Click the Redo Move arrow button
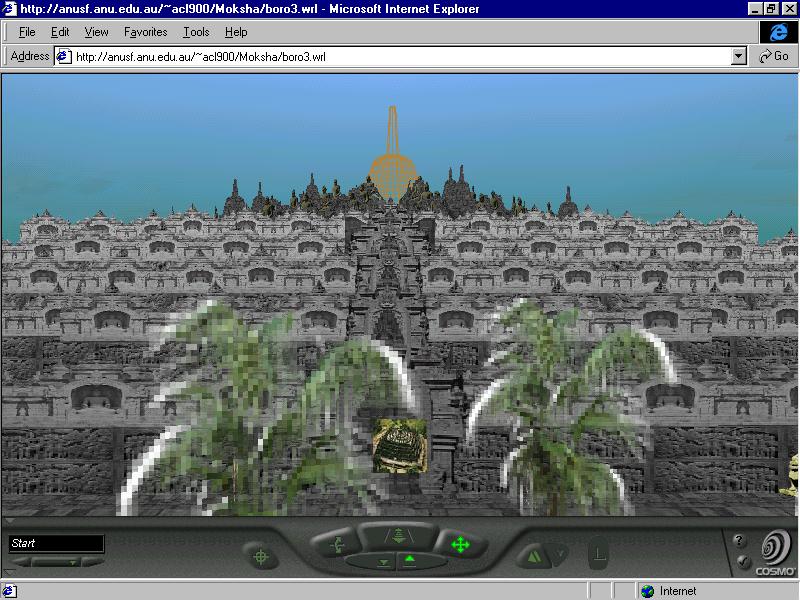Viewport: 800px width, 600px height. click(x=559, y=553)
